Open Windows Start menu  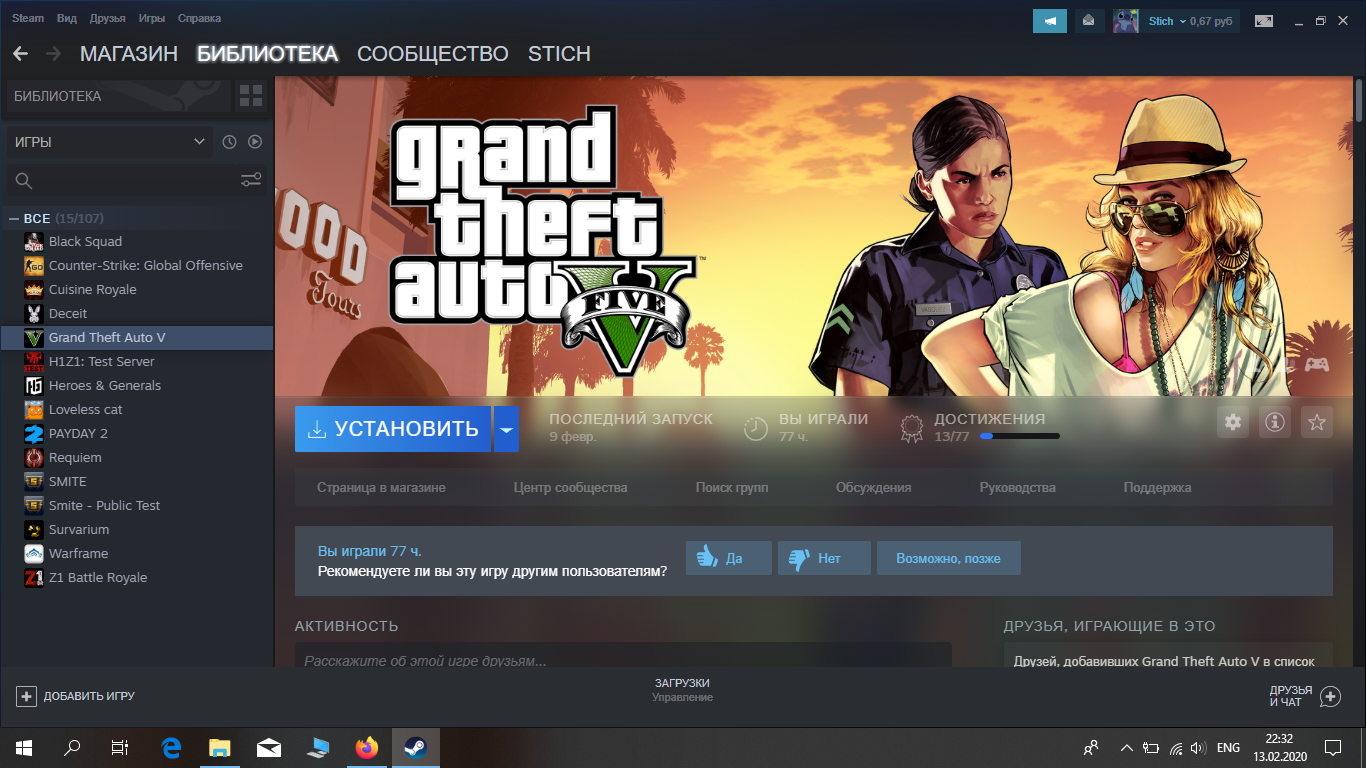pos(23,747)
